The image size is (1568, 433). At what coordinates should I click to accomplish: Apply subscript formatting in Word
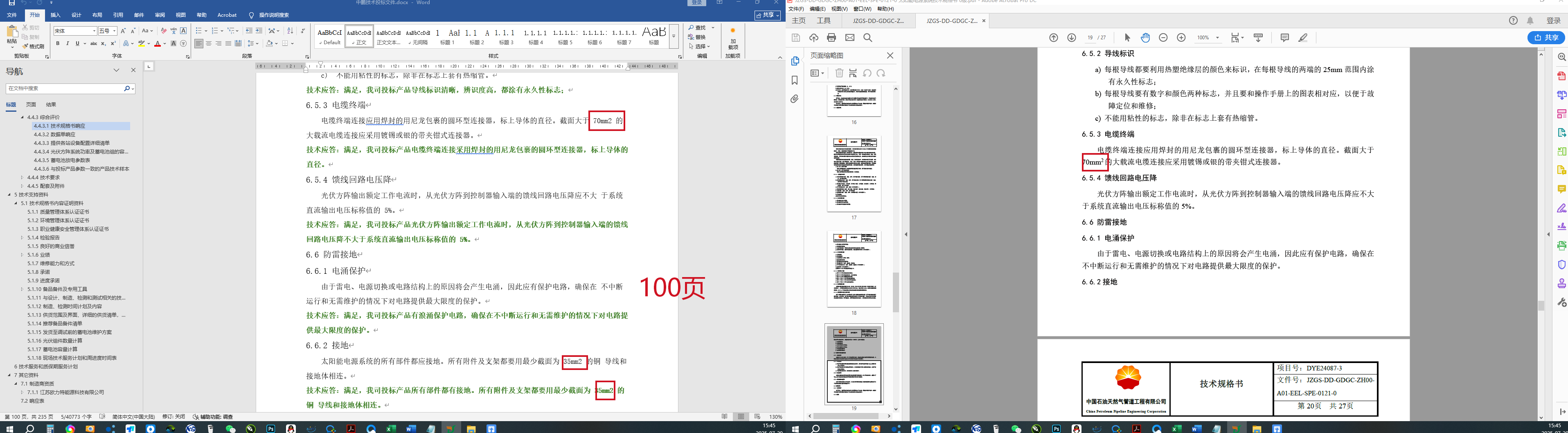tap(104, 44)
